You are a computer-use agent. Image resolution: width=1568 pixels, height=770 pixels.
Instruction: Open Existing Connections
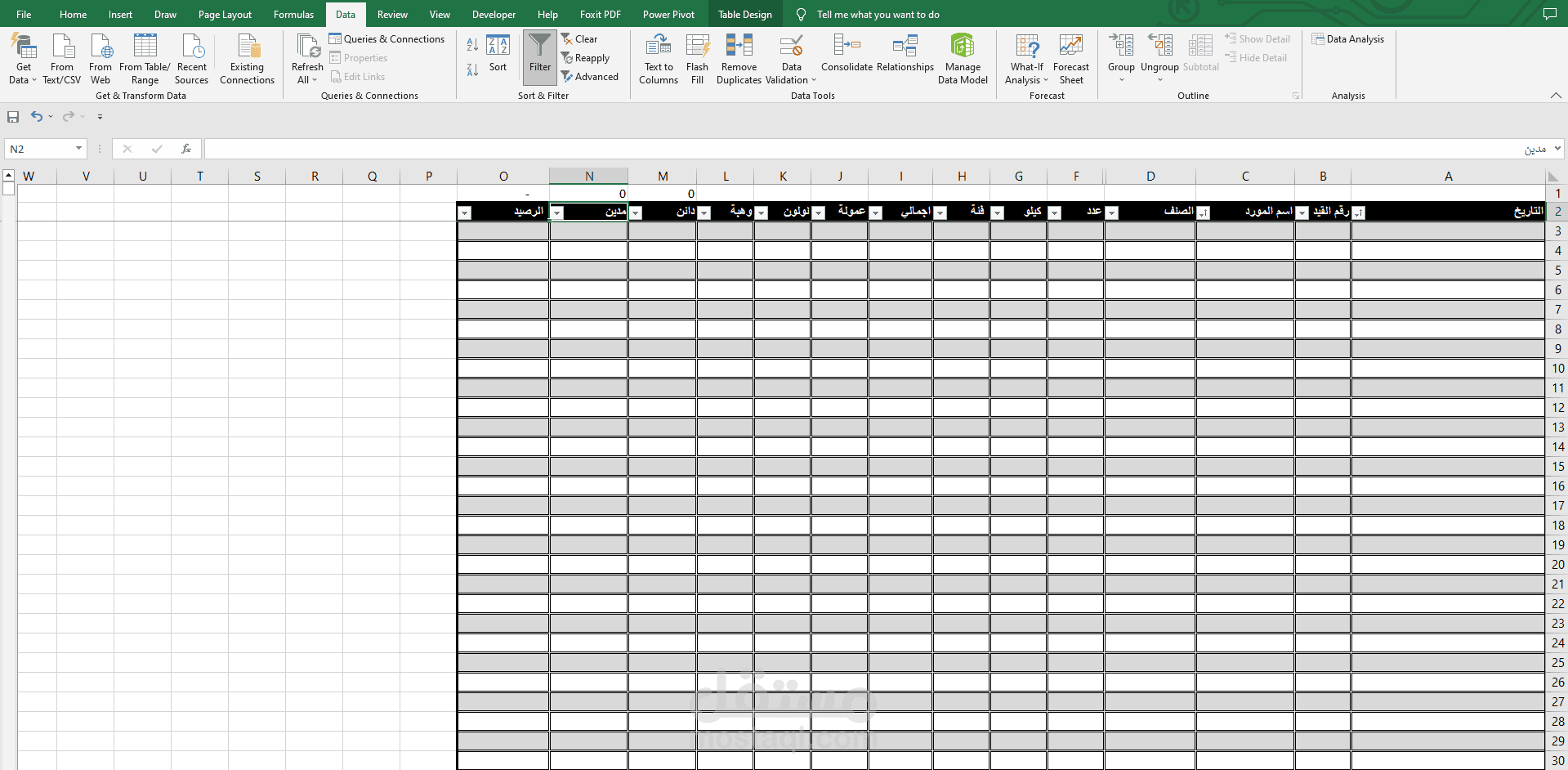coord(247,59)
